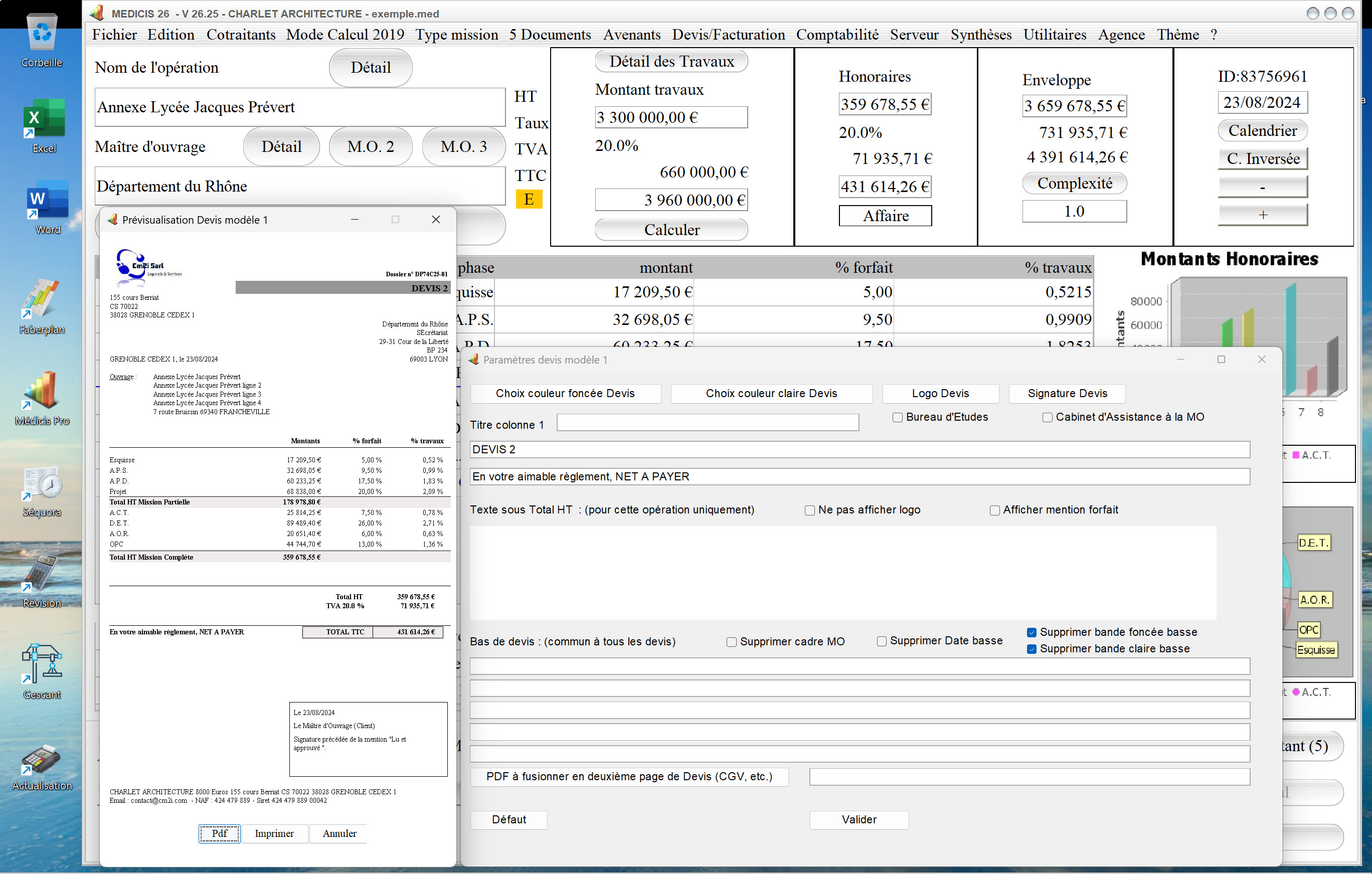This screenshot has width=1372, height=874.
Task: Check Supprimer cadre MO
Action: 732,641
